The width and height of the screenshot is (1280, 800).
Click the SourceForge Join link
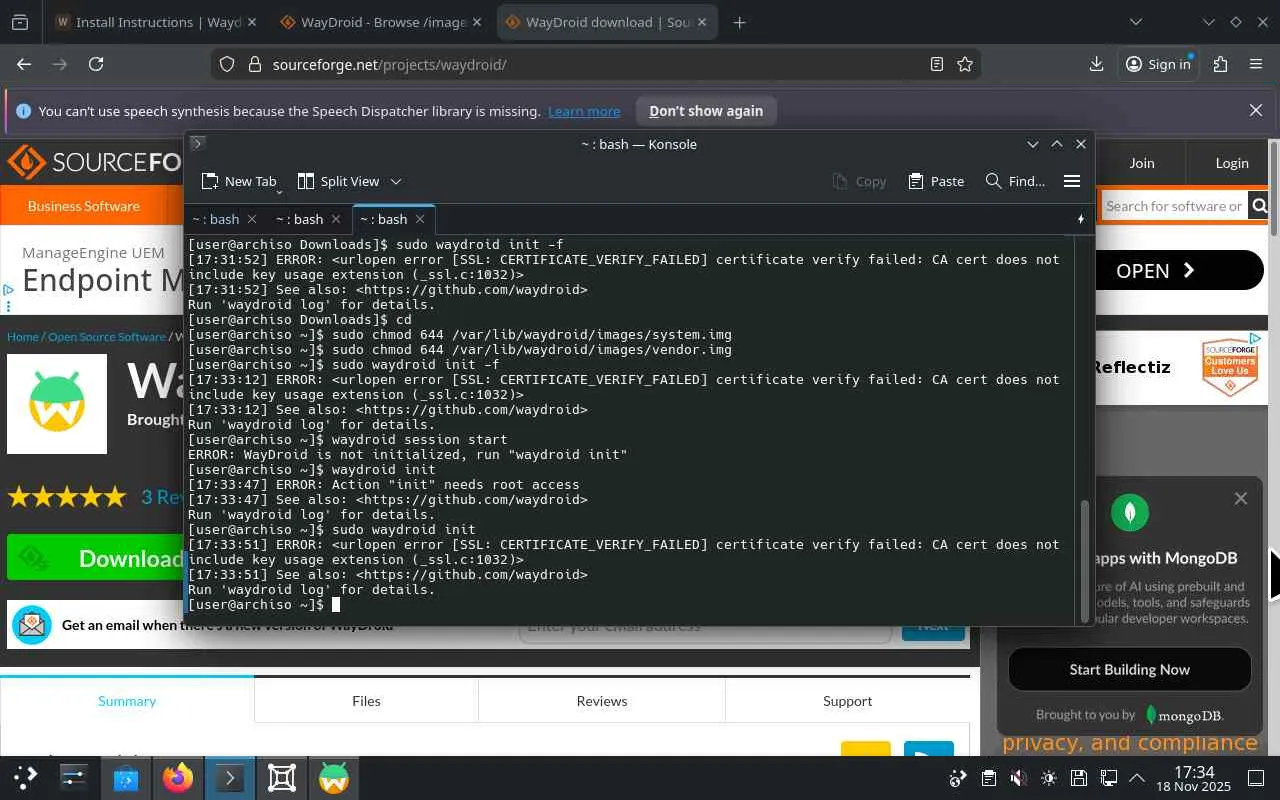[x=1142, y=163]
